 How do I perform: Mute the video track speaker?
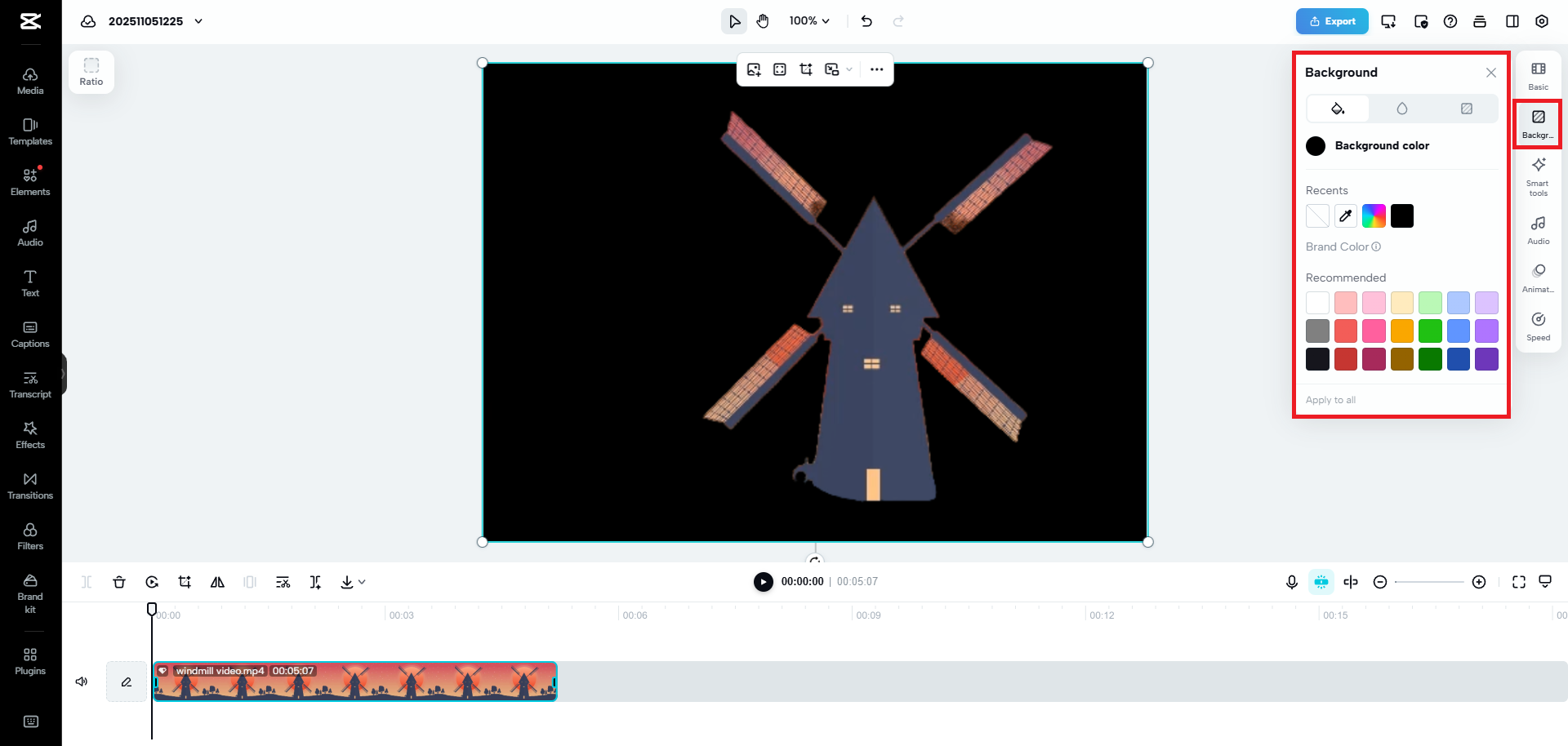[82, 682]
